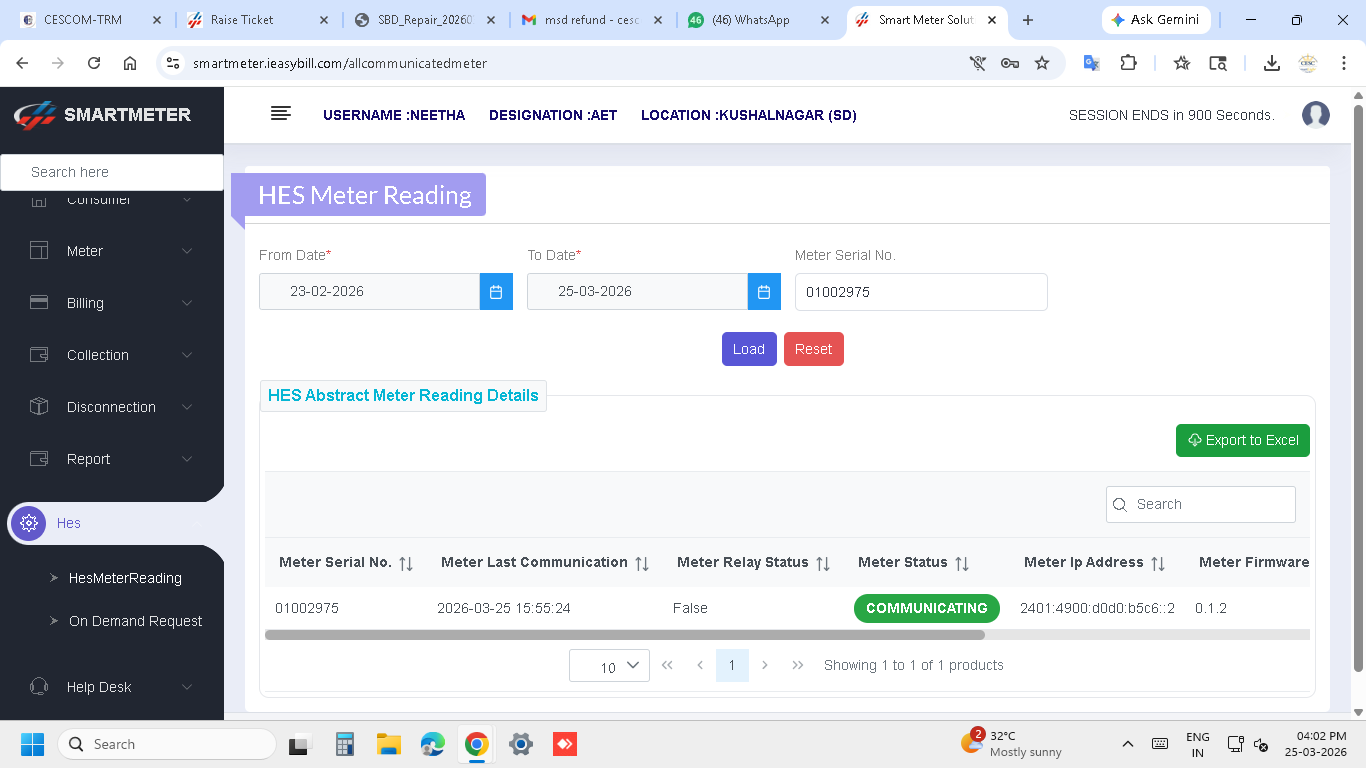Expand the Billing sidebar menu
Image resolution: width=1366 pixels, height=768 pixels.
pos(110,303)
